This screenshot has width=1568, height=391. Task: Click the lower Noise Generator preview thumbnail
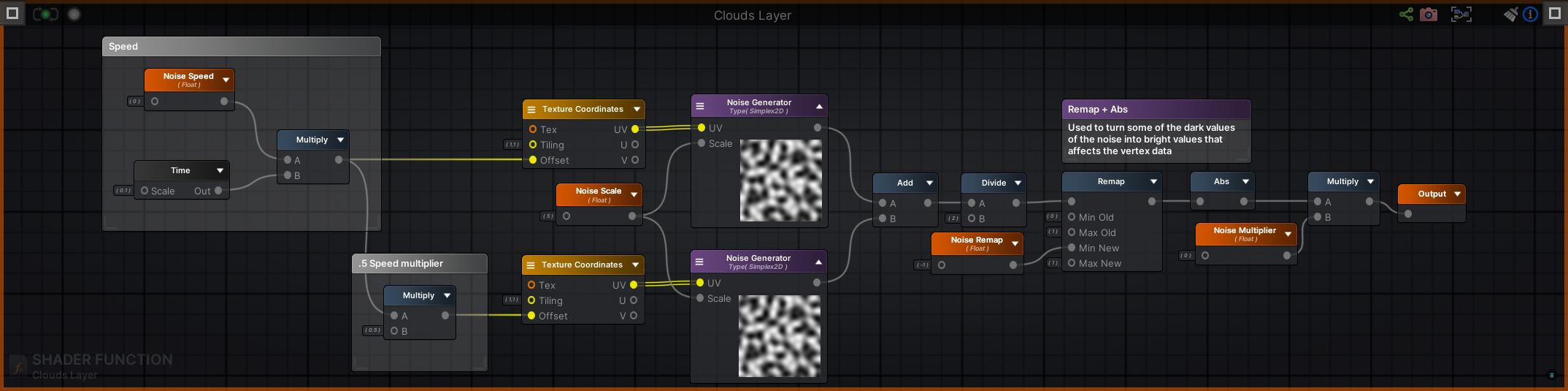[x=779, y=335]
